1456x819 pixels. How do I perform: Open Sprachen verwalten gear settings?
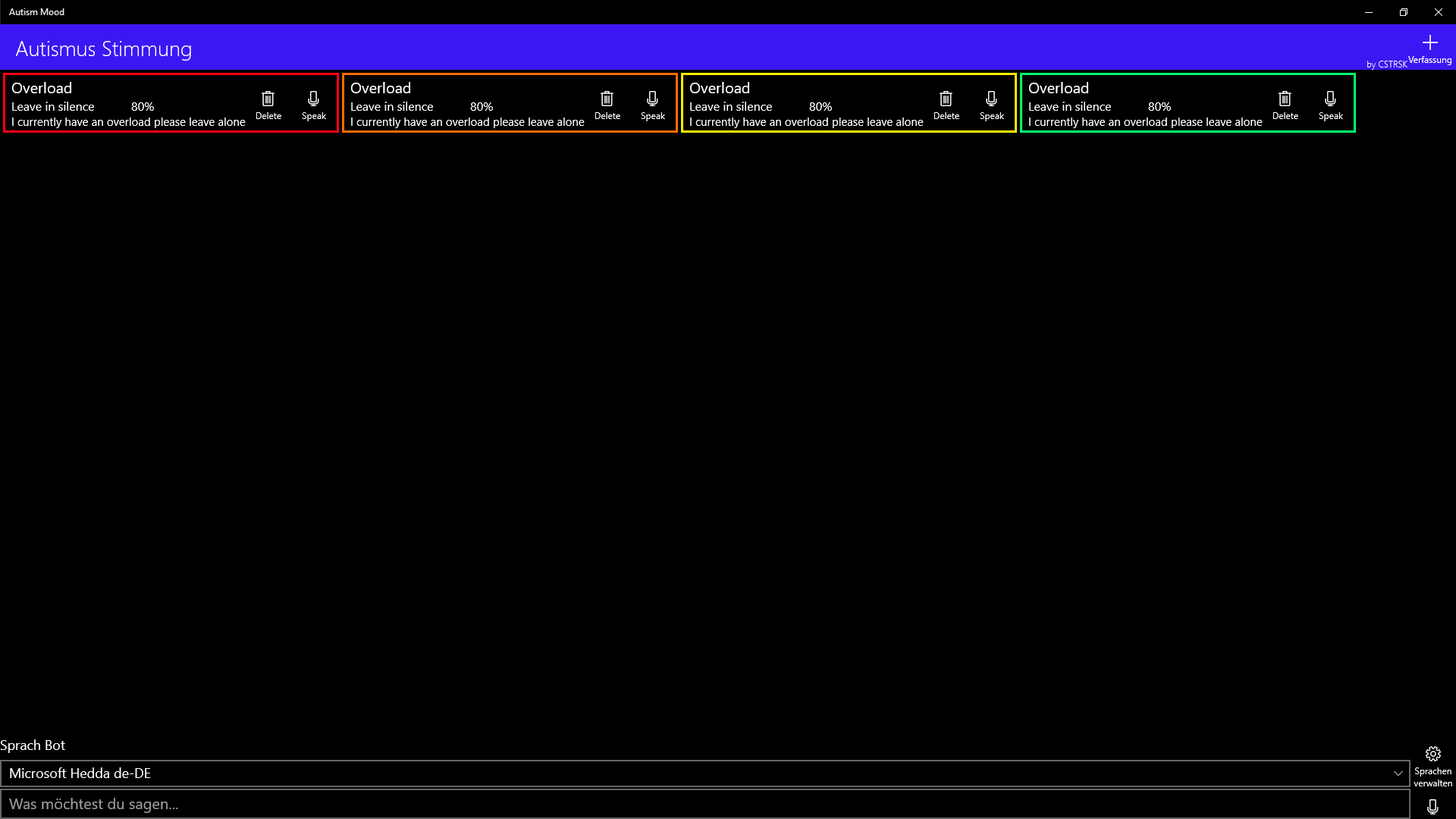click(1432, 764)
